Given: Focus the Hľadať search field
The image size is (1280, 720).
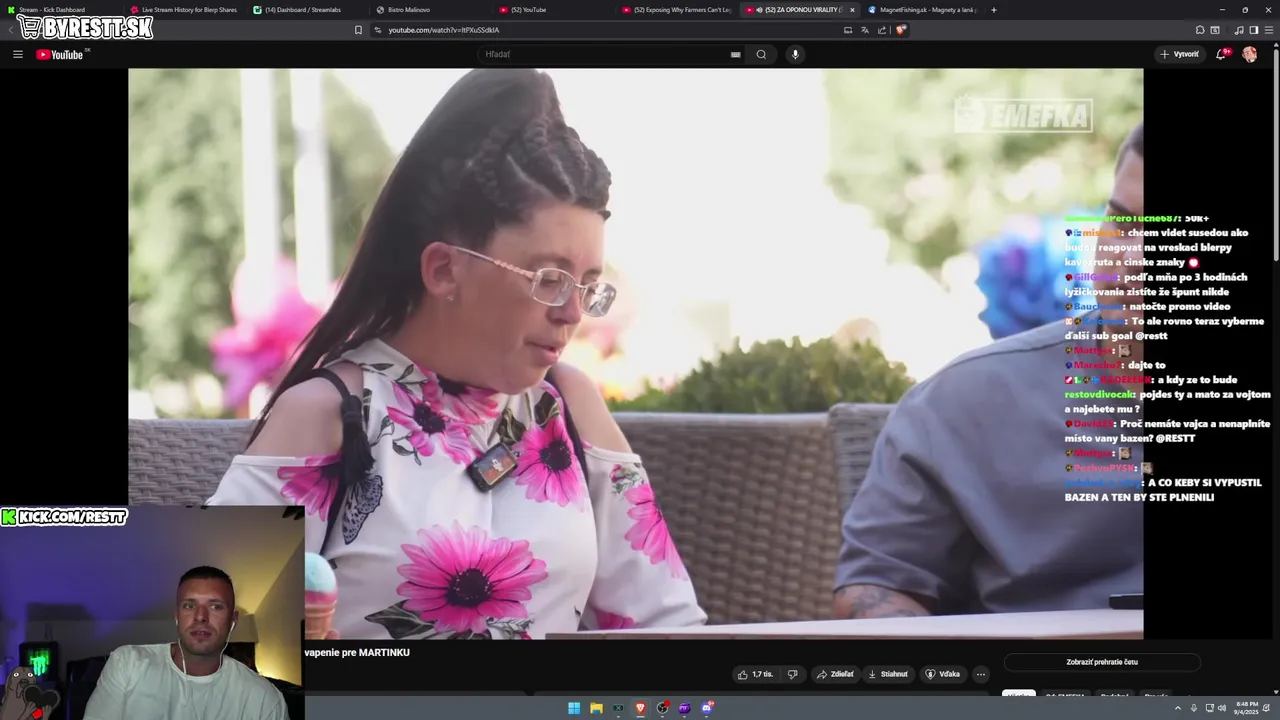Looking at the screenshot, I should point(612,54).
